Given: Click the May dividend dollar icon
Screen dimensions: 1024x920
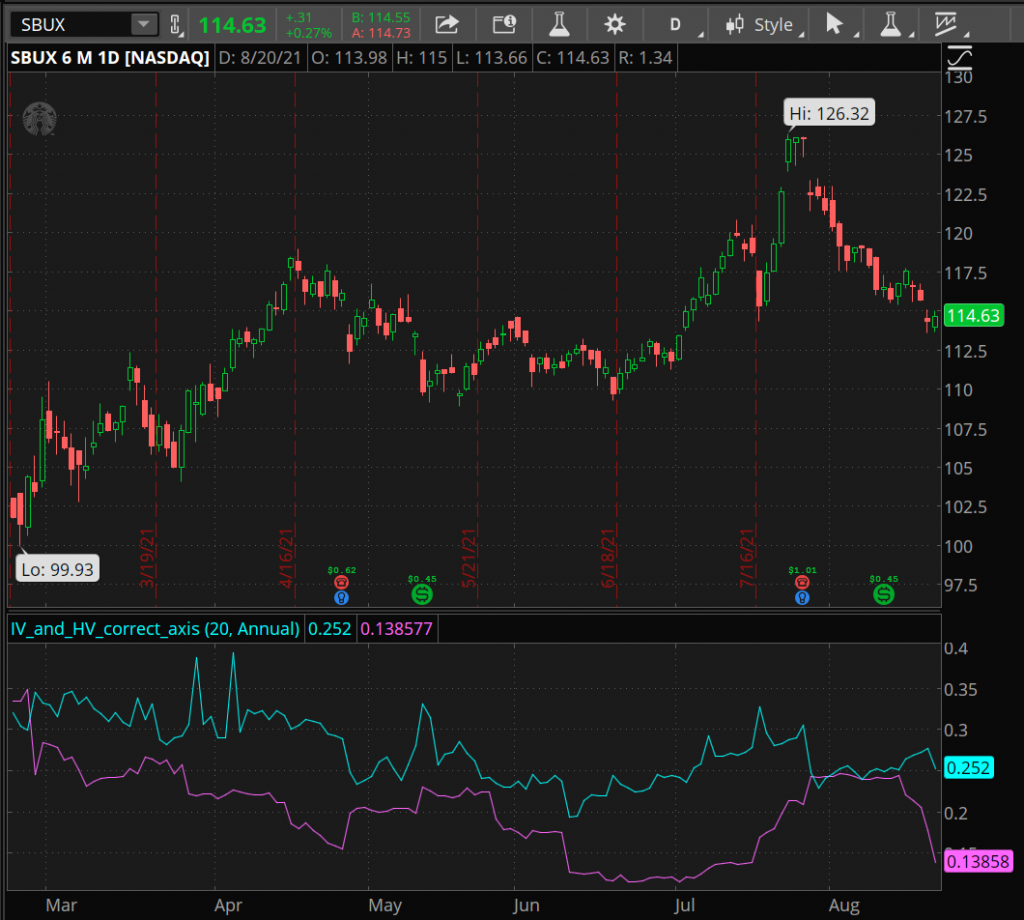Looking at the screenshot, I should click(423, 594).
